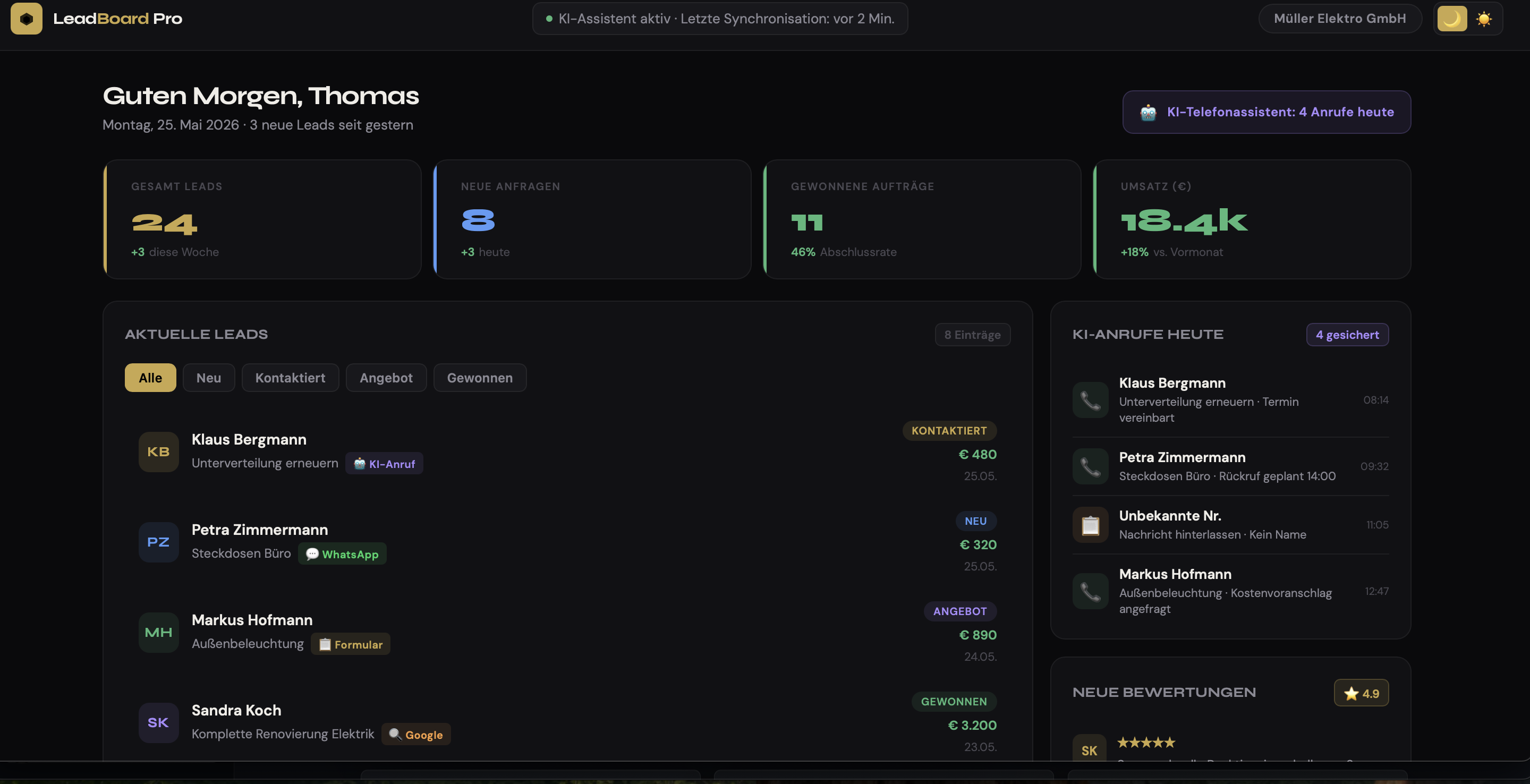
Task: Click the Google source tag
Action: [x=416, y=735]
